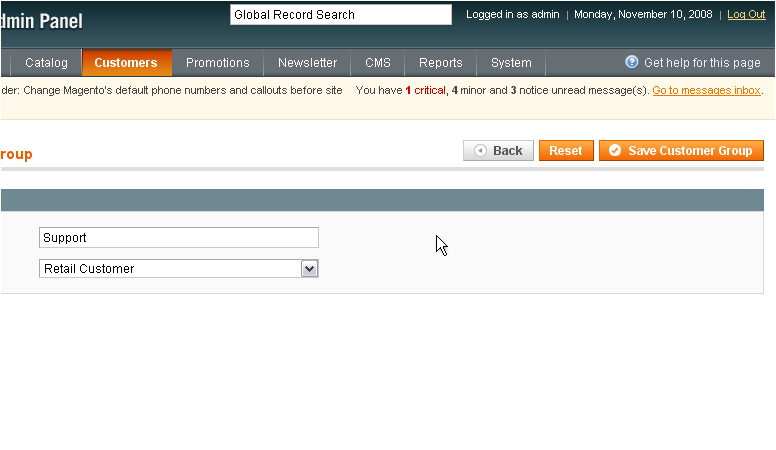
Task: Open the Reports menu
Action: pyautogui.click(x=440, y=63)
